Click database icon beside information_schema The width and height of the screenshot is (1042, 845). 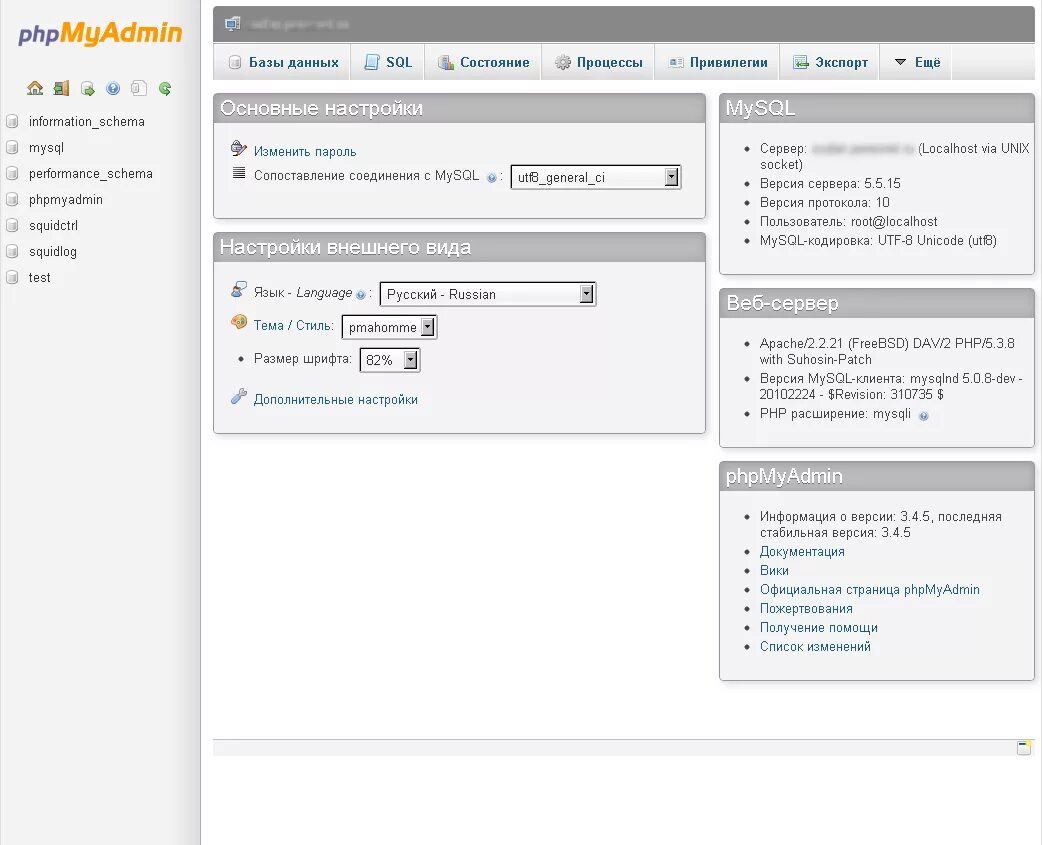pos(12,122)
